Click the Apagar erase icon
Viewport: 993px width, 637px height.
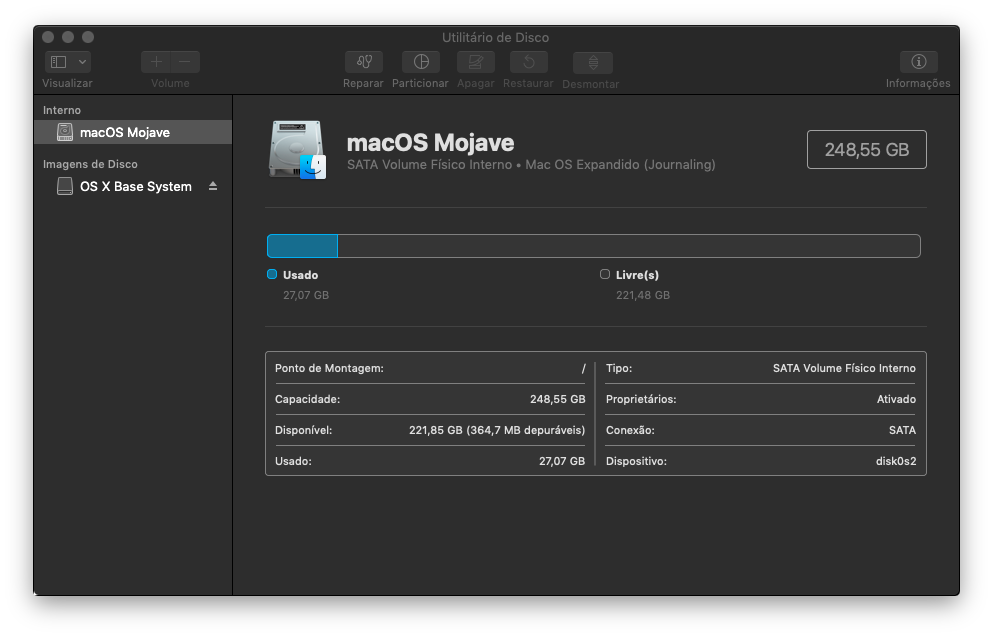coord(476,62)
